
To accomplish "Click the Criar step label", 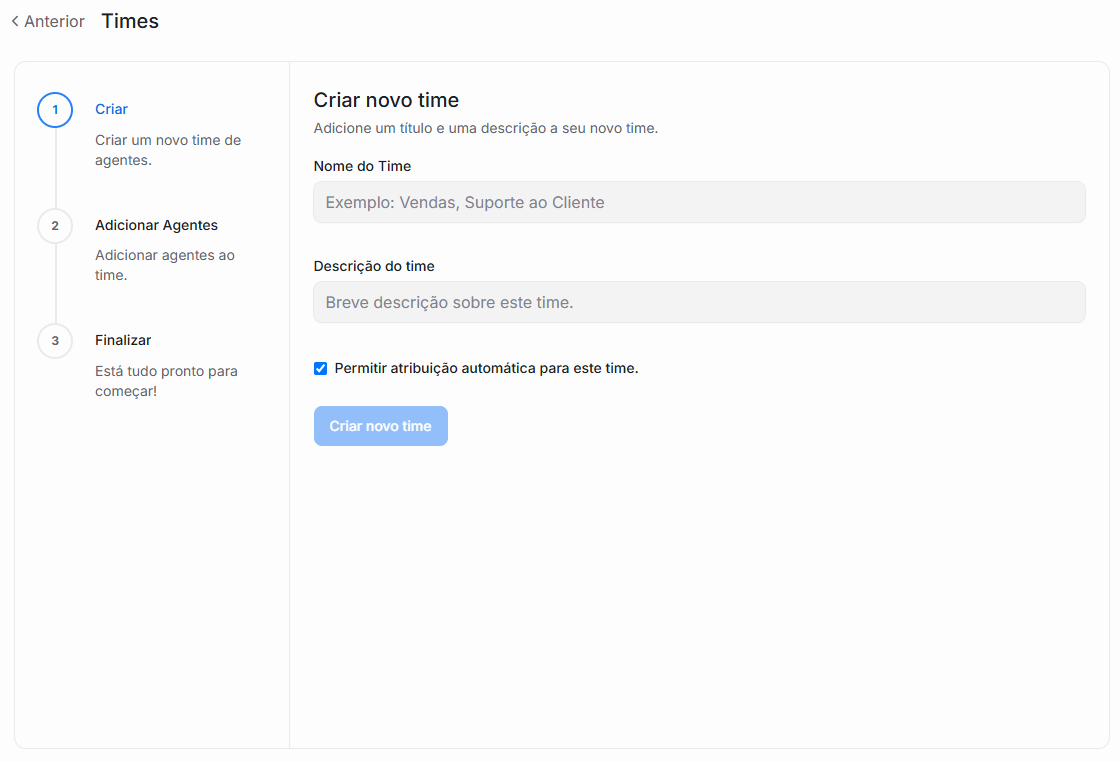I will click(x=111, y=109).
